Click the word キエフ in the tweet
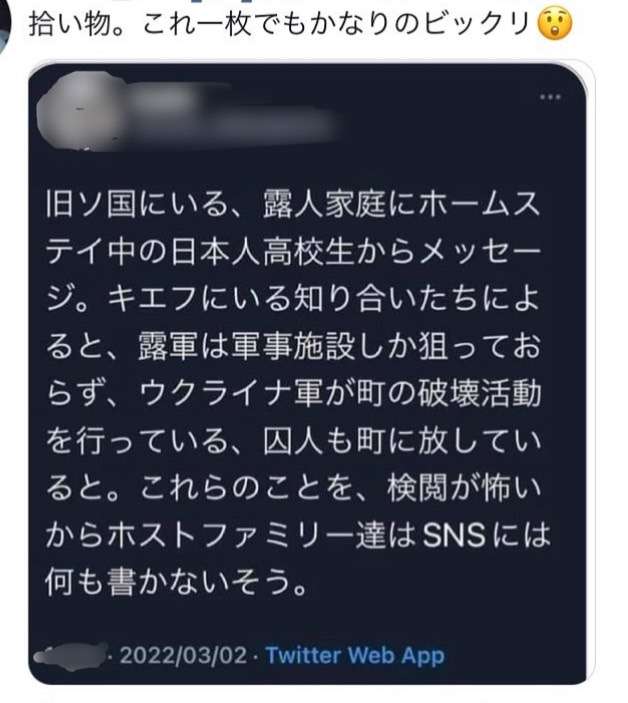The image size is (628, 703). click(x=153, y=298)
